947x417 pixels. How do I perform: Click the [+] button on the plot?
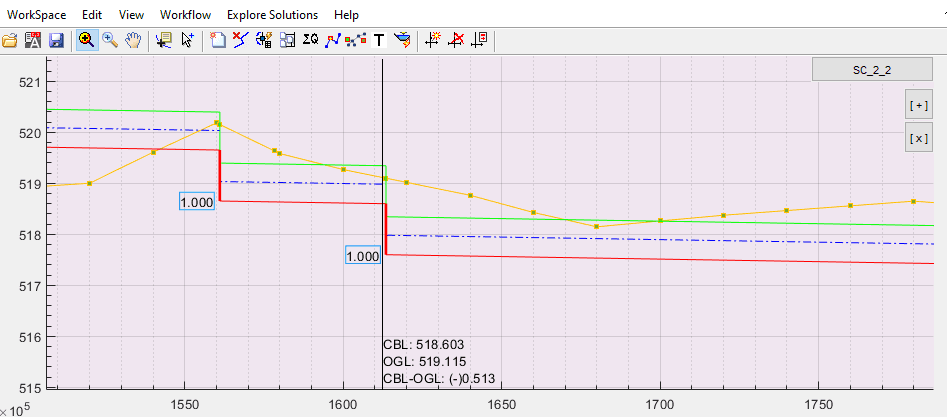pyautogui.click(x=917, y=105)
